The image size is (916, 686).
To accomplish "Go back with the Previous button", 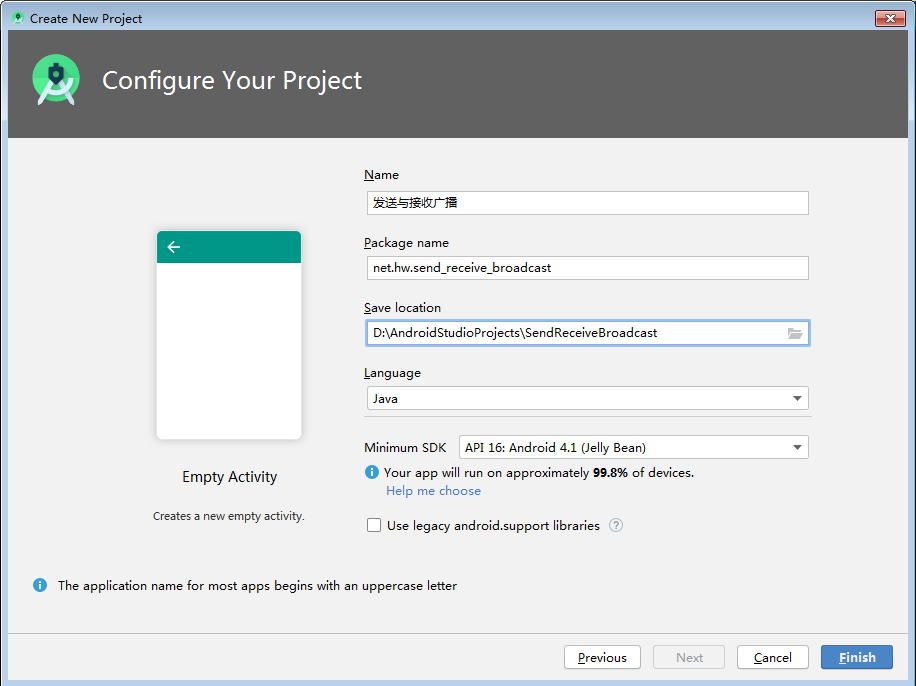I will pyautogui.click(x=602, y=657).
